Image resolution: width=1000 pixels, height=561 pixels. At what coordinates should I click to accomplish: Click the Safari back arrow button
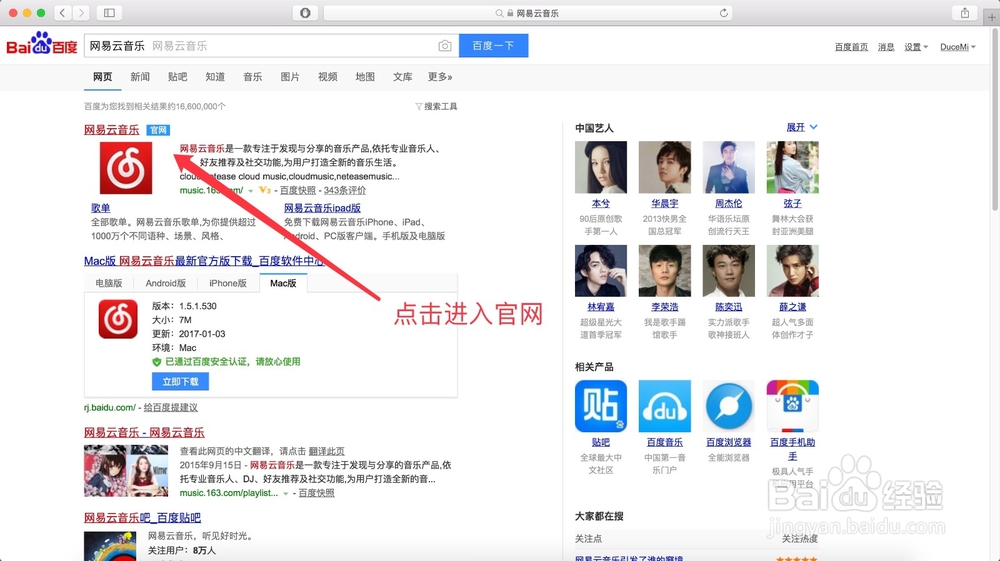point(62,13)
